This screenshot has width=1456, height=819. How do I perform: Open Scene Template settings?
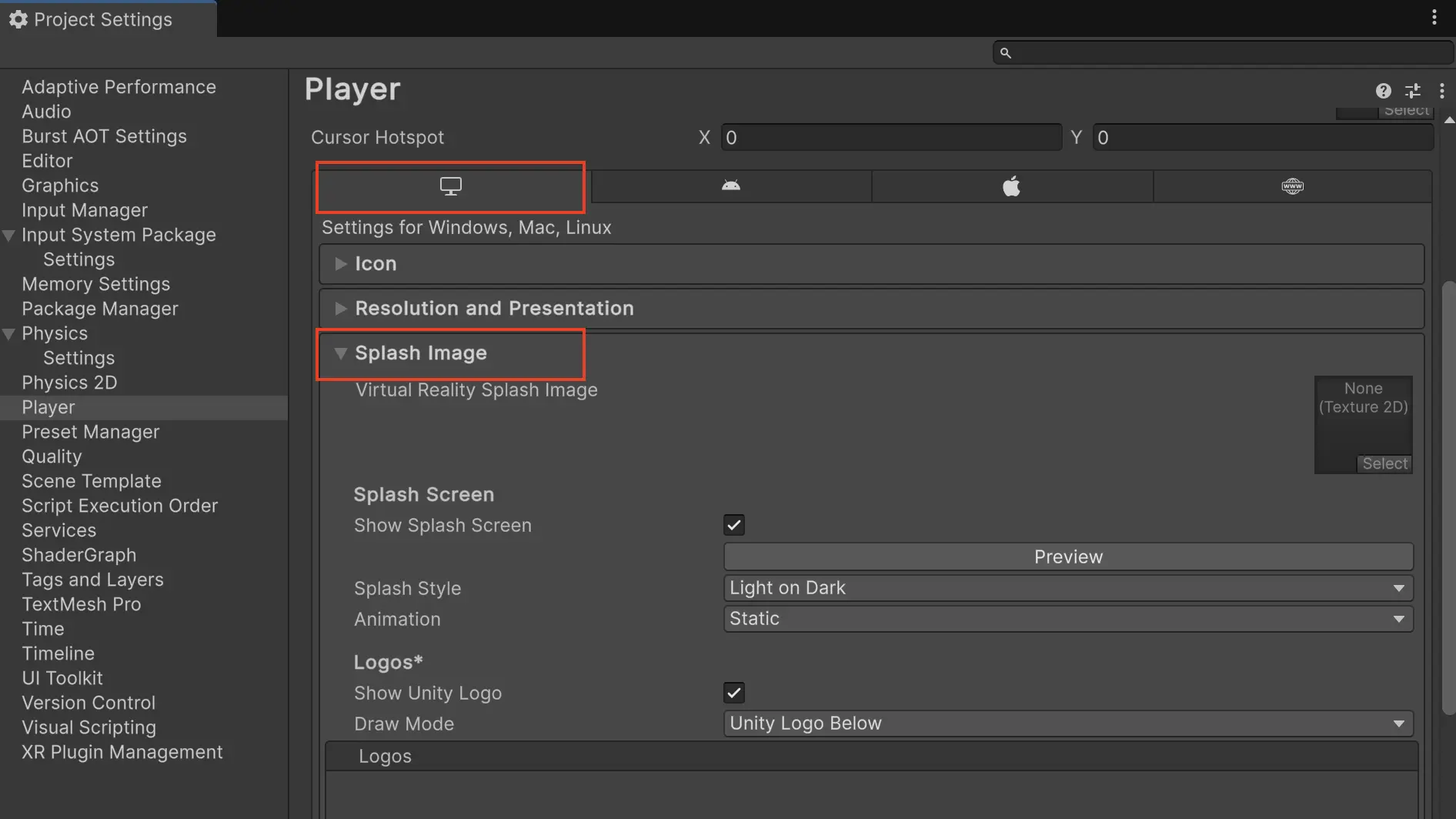coord(92,481)
